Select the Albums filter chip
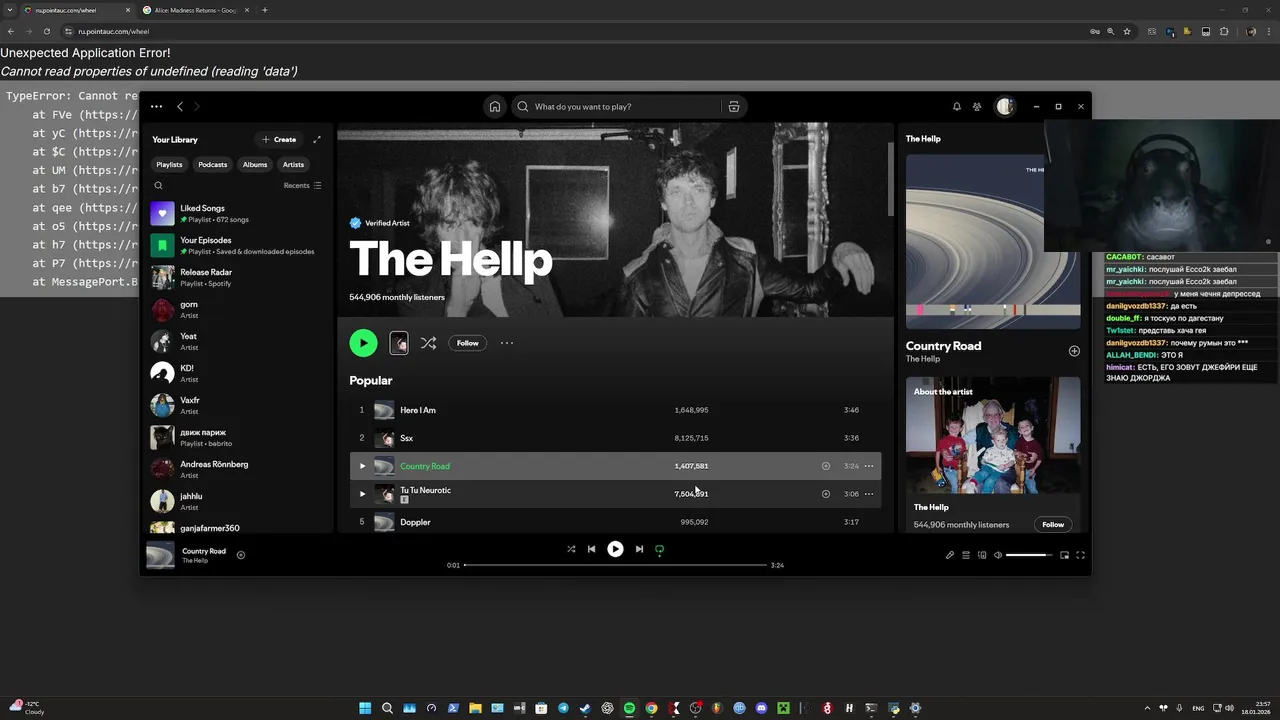This screenshot has height=720, width=1280. [x=255, y=164]
